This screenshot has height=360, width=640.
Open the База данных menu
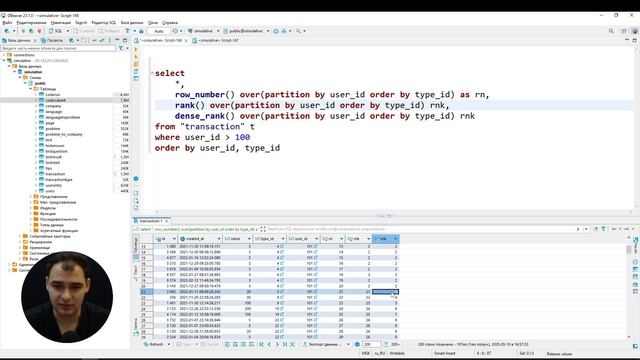coord(132,23)
